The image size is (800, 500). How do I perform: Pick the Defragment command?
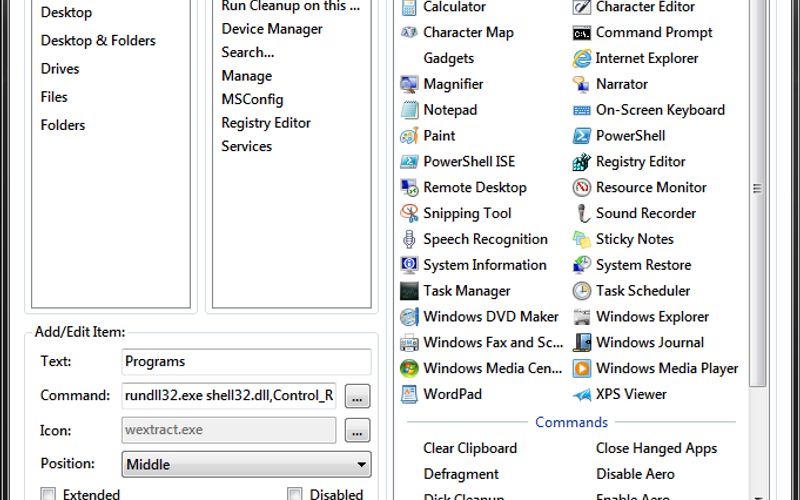pyautogui.click(x=461, y=474)
